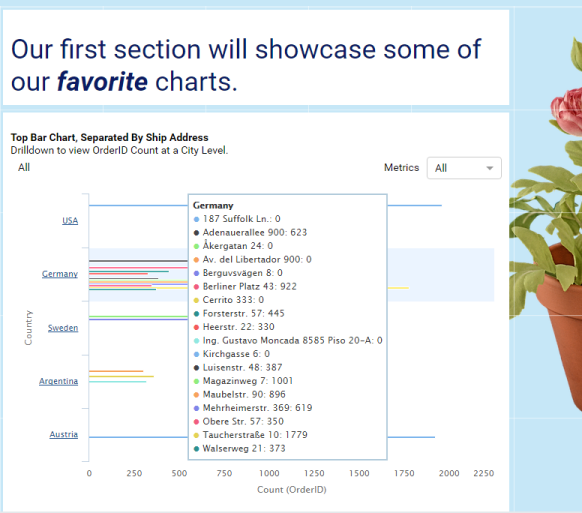Click the All breadcrumb above chart
The image size is (582, 513).
point(24,167)
